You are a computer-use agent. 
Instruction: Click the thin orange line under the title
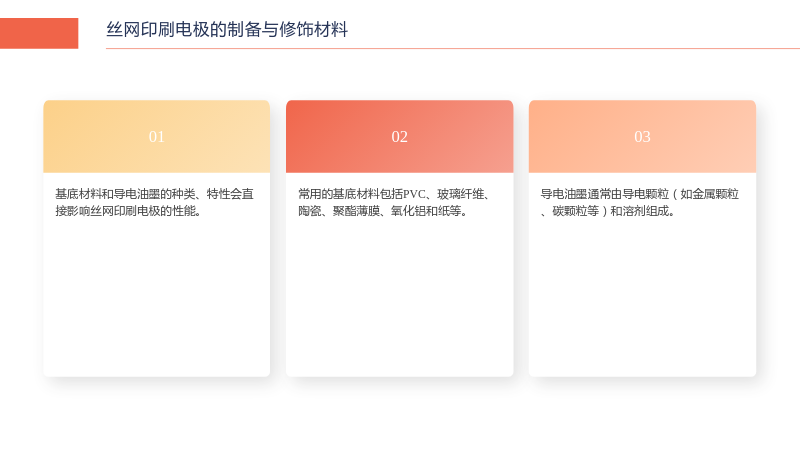pyautogui.click(x=453, y=48)
